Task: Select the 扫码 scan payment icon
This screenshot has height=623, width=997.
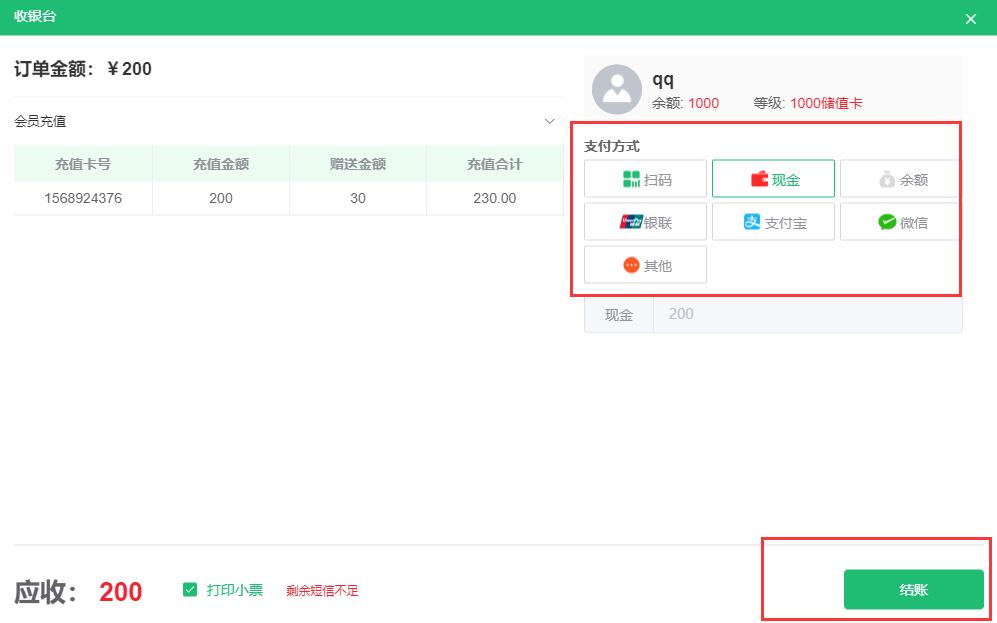Action: click(x=645, y=178)
